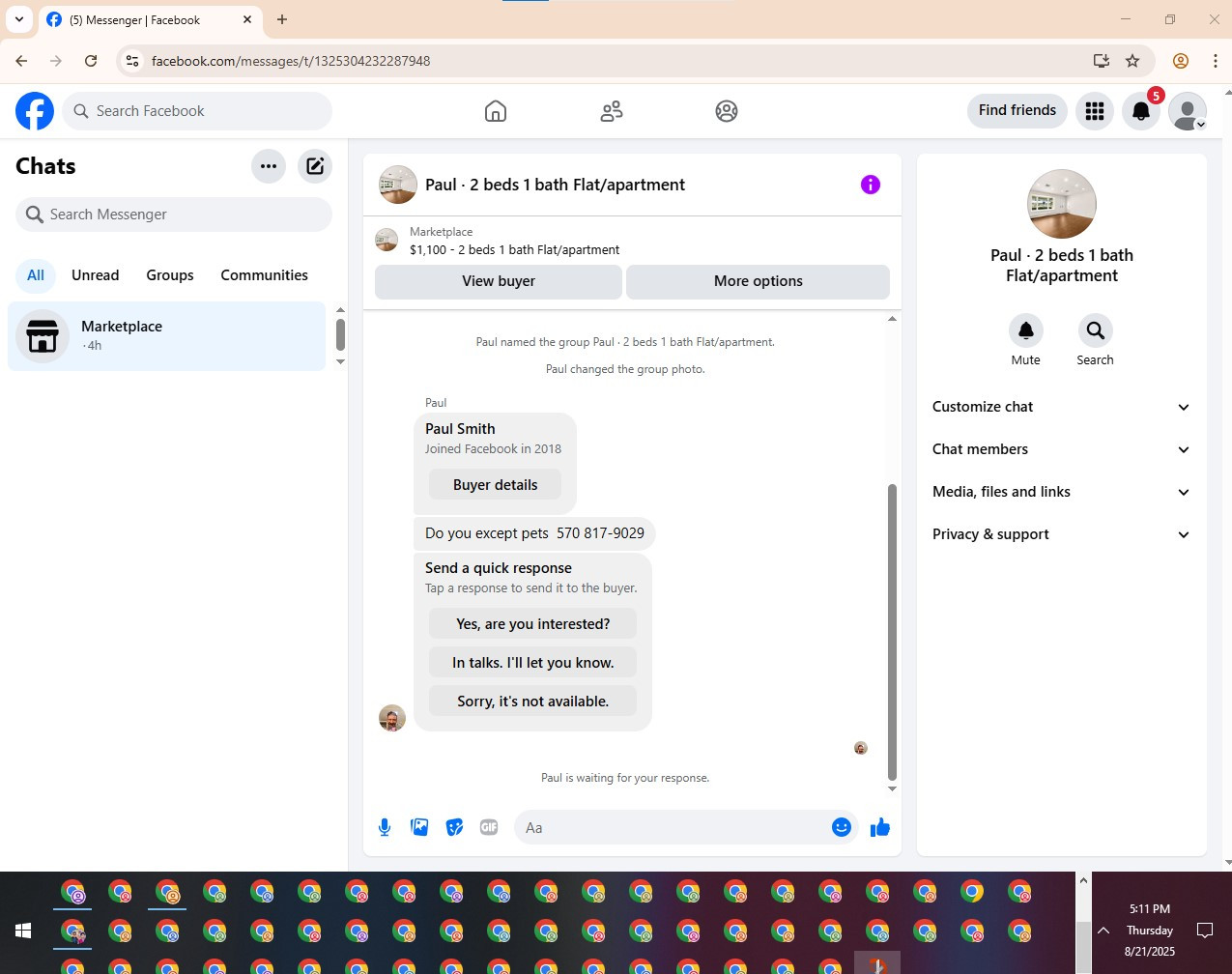Open the notifications bell with 5 badge

click(x=1141, y=111)
